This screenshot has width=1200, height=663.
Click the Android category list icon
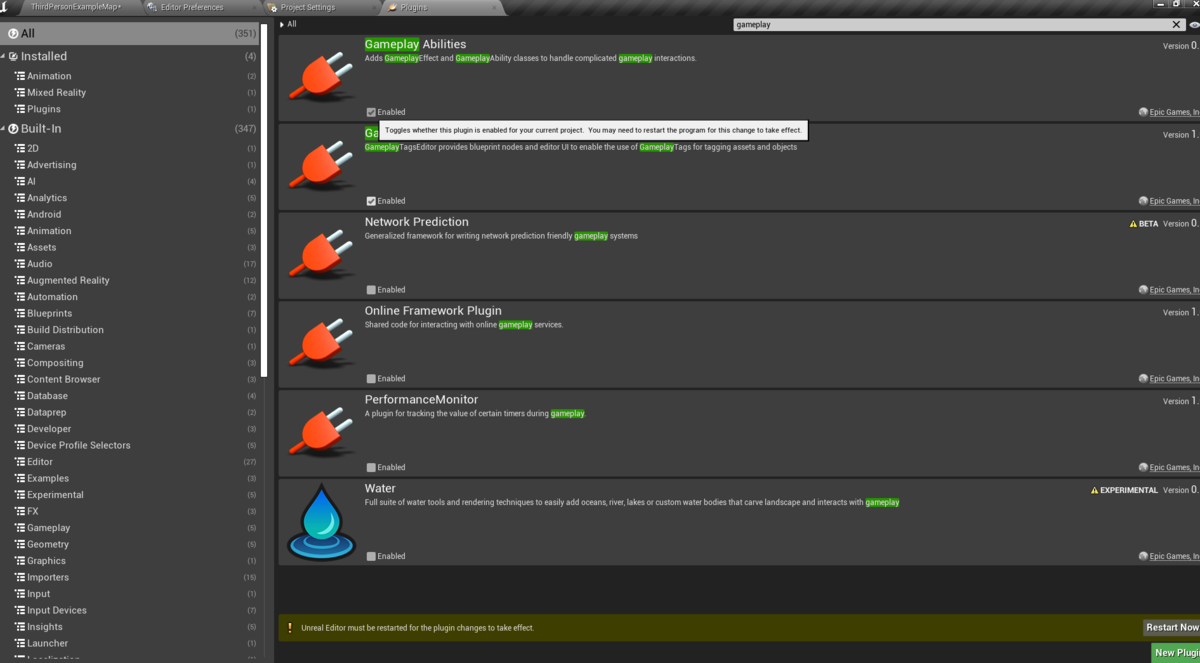click(x=20, y=214)
